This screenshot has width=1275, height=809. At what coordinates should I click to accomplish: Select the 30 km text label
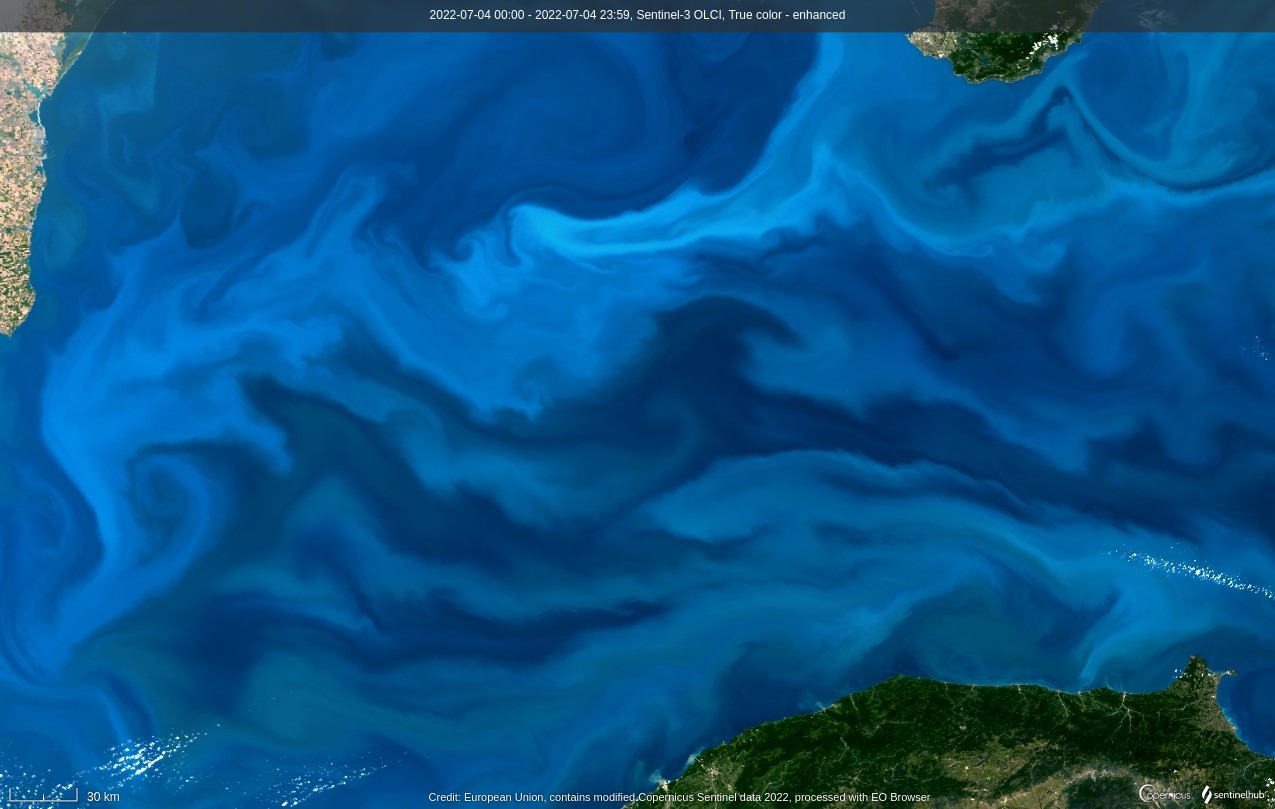pos(103,797)
